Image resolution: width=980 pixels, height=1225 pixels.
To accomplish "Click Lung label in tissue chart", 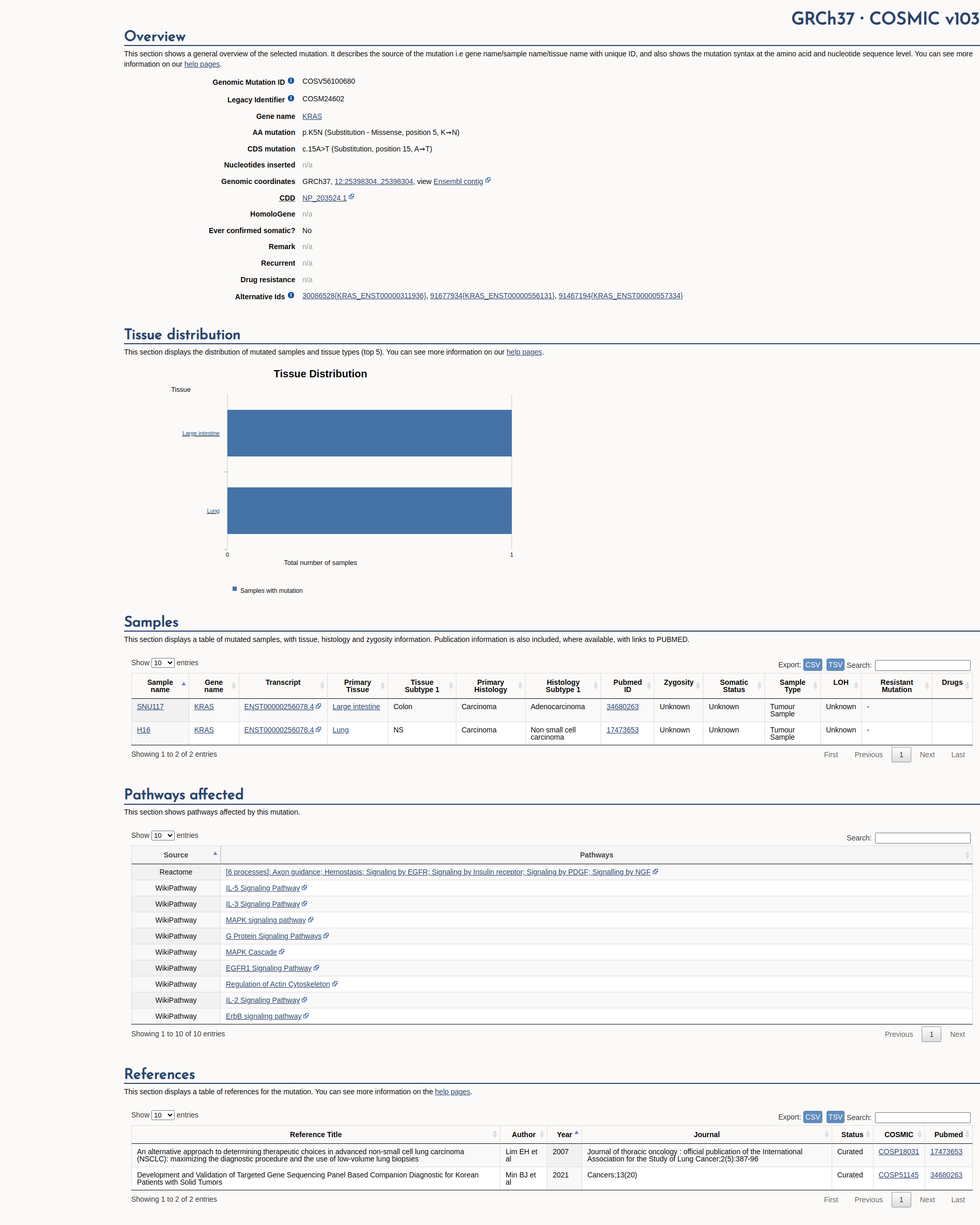I will pos(213,511).
